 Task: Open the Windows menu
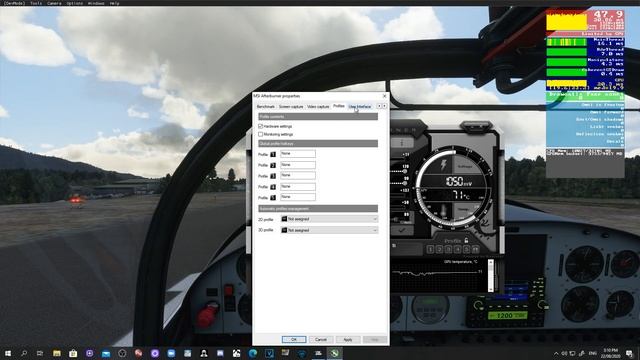pos(96,3)
